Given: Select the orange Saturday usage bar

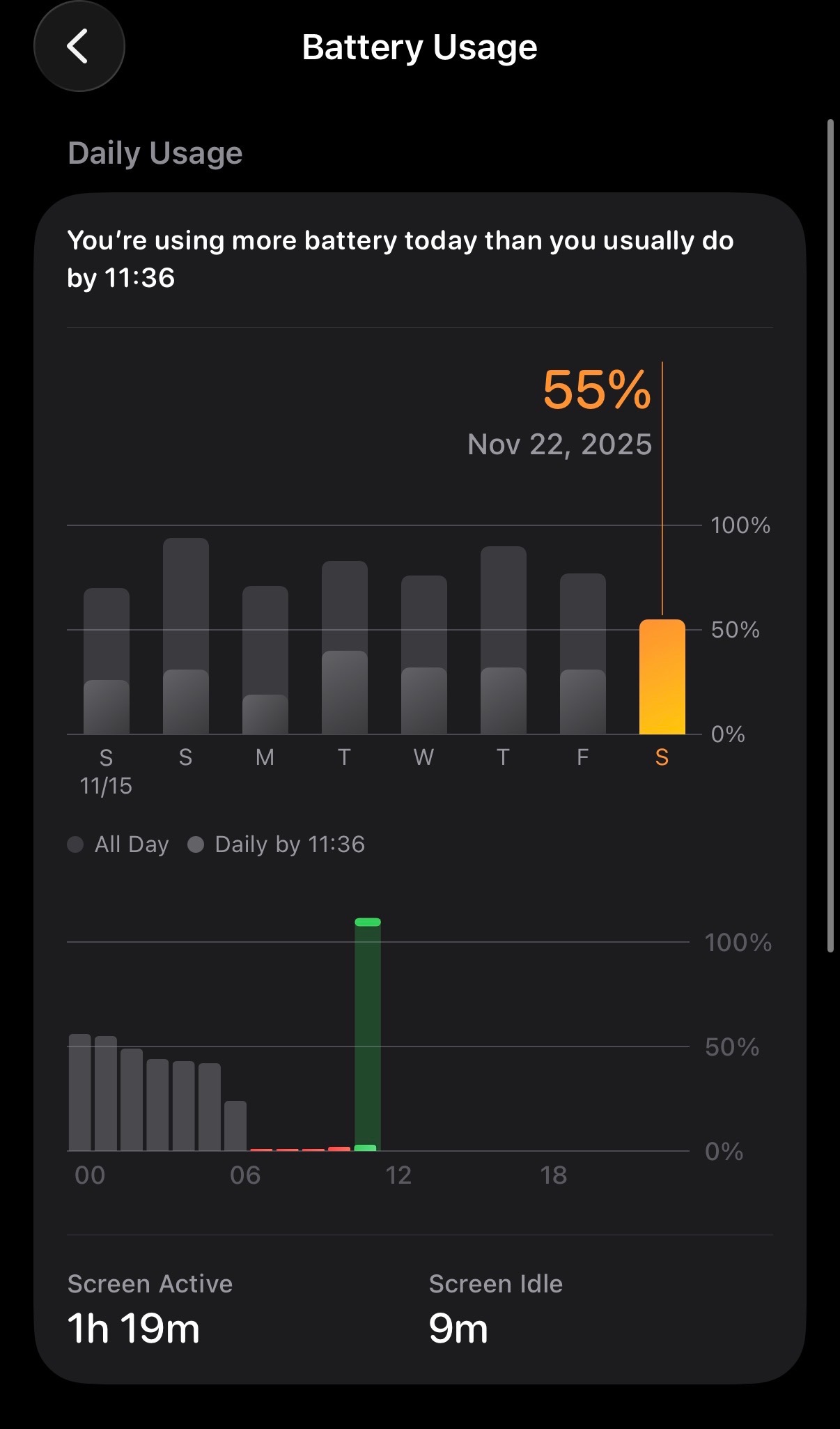Looking at the screenshot, I should point(662,676).
